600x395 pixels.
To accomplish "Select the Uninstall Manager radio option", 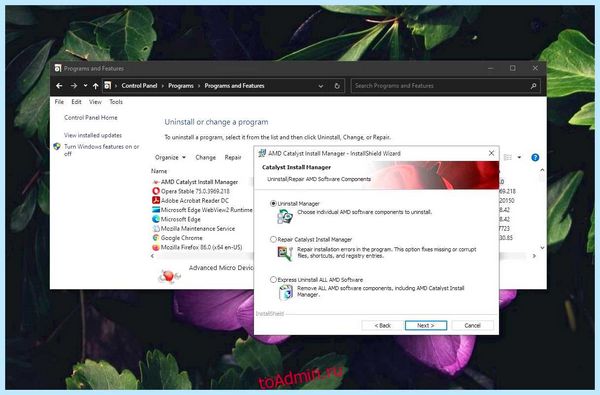I will pyautogui.click(x=273, y=203).
